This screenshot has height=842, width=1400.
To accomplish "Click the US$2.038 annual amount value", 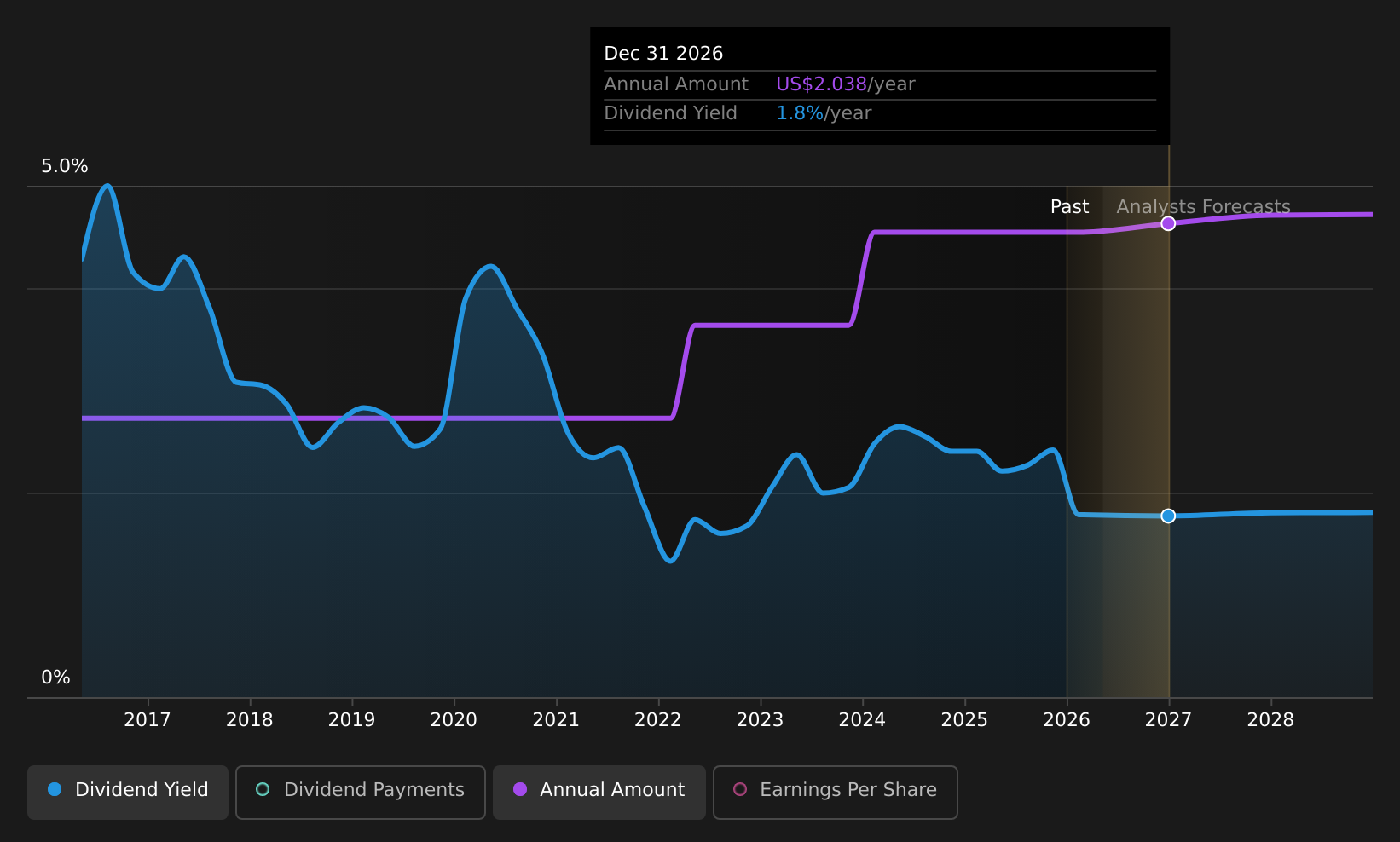I will click(x=821, y=84).
